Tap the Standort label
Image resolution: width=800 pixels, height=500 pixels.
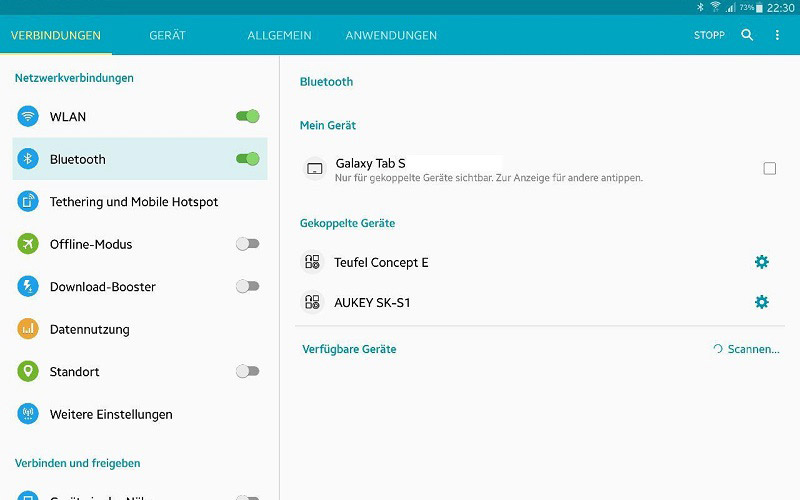(x=74, y=371)
